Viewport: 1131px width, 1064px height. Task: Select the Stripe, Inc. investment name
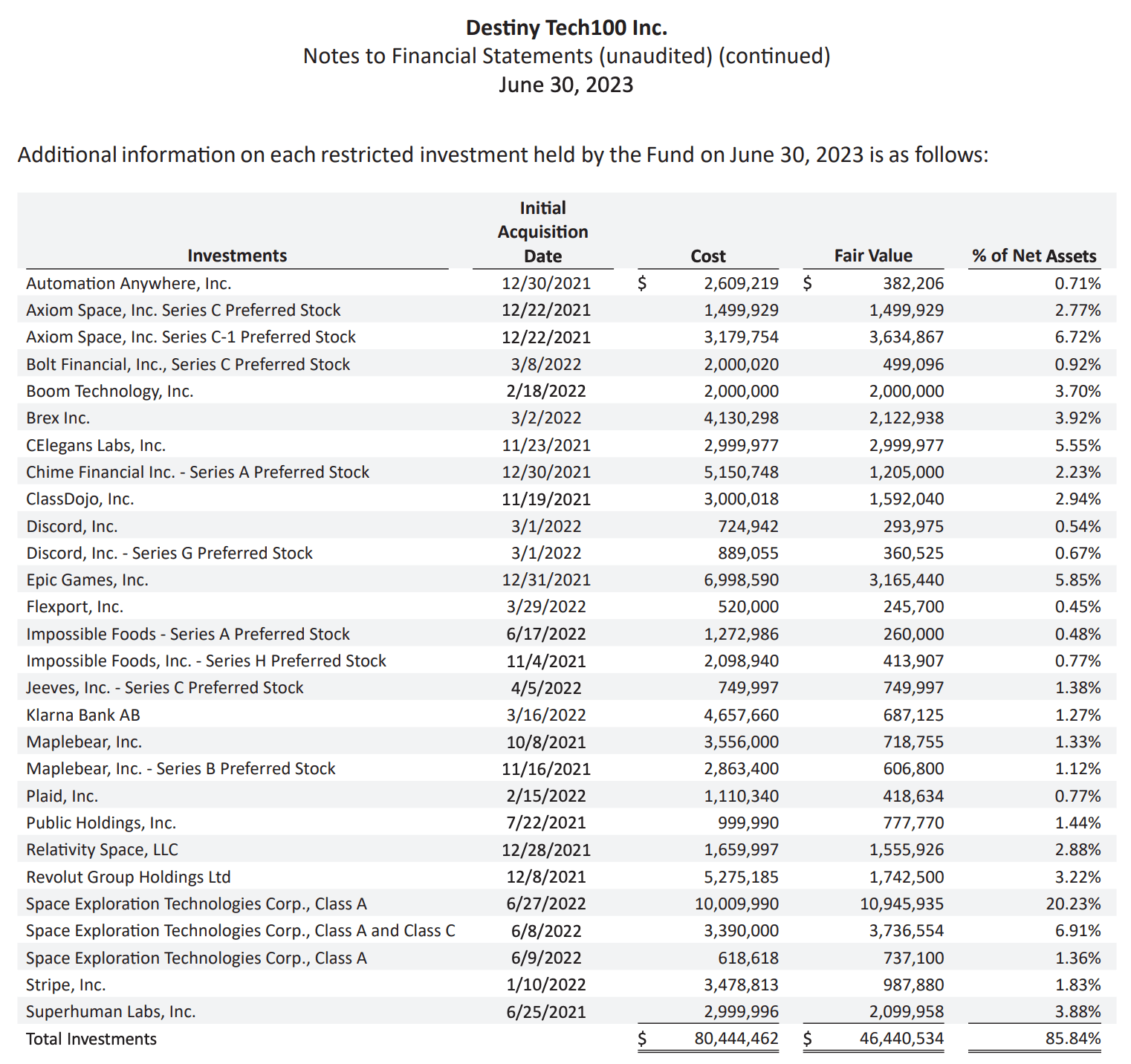(x=65, y=984)
